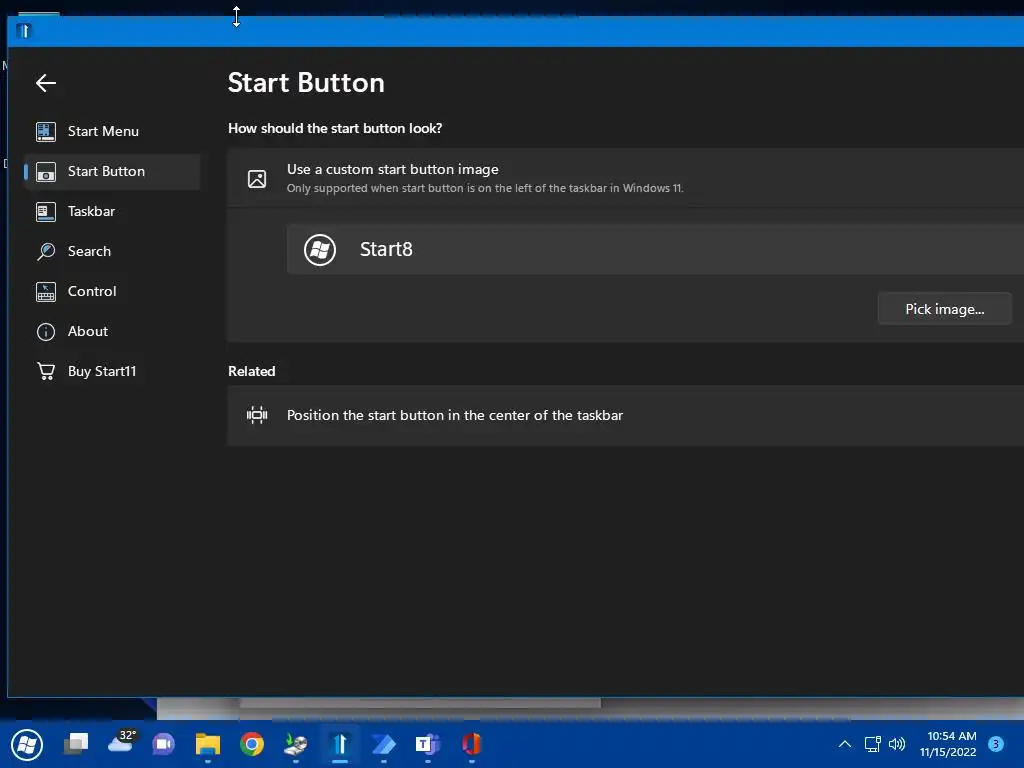Open 'Position the start button in center' setting
Image resolution: width=1024 pixels, height=768 pixels.
(626, 415)
